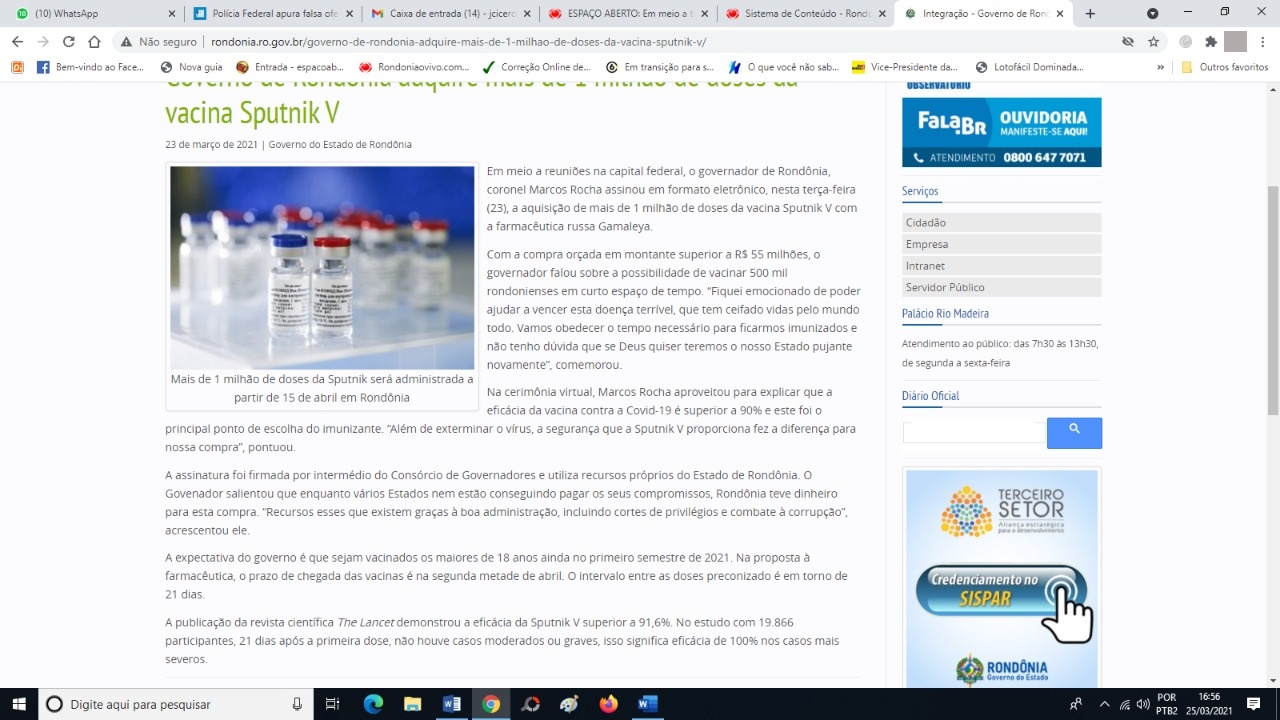Open Microsoft Edge from the taskbar
This screenshot has width=1280, height=720.
[373, 704]
